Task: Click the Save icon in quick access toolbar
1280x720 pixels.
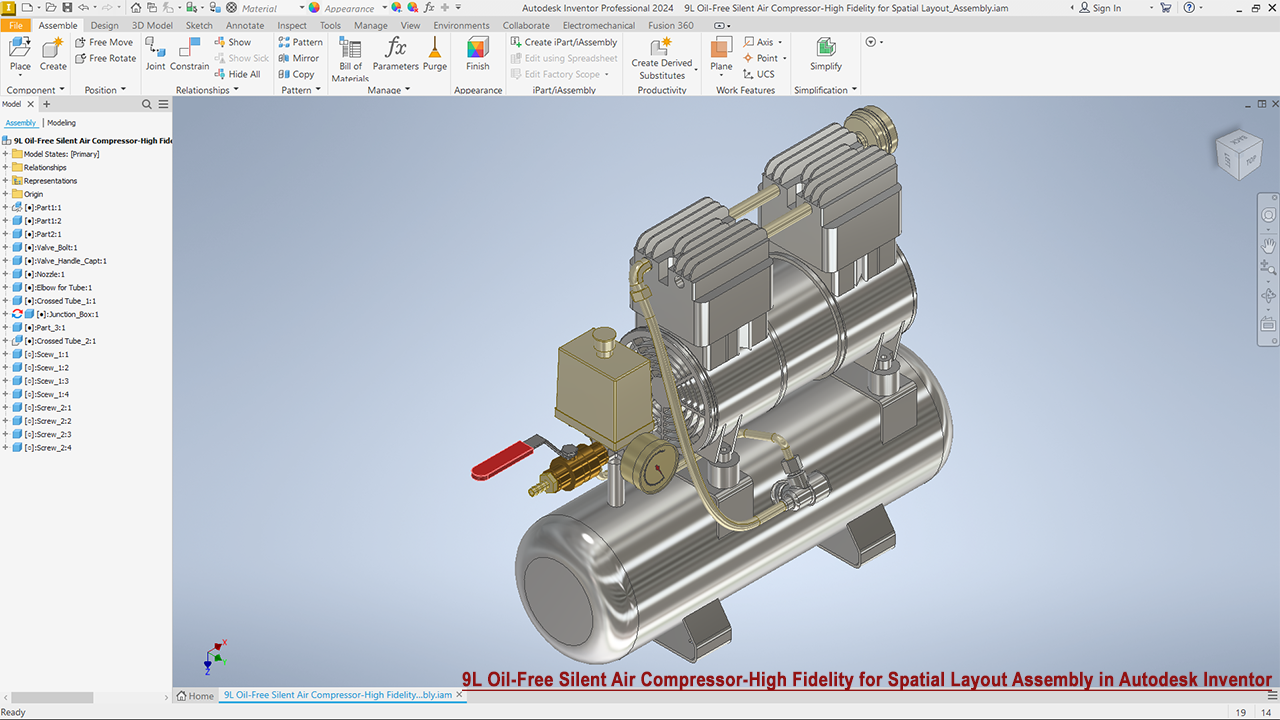Action: point(67,8)
